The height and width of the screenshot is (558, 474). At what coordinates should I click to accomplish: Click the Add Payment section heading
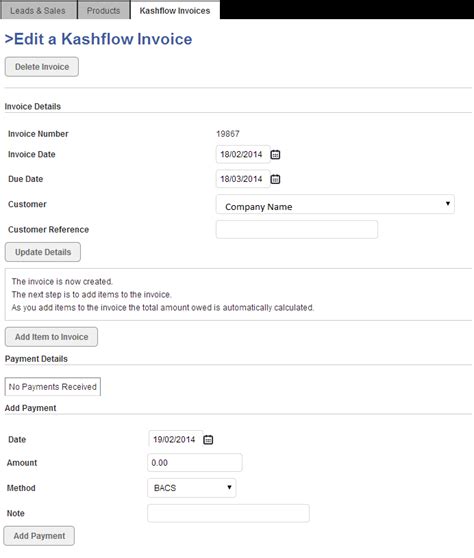[x=31, y=408]
